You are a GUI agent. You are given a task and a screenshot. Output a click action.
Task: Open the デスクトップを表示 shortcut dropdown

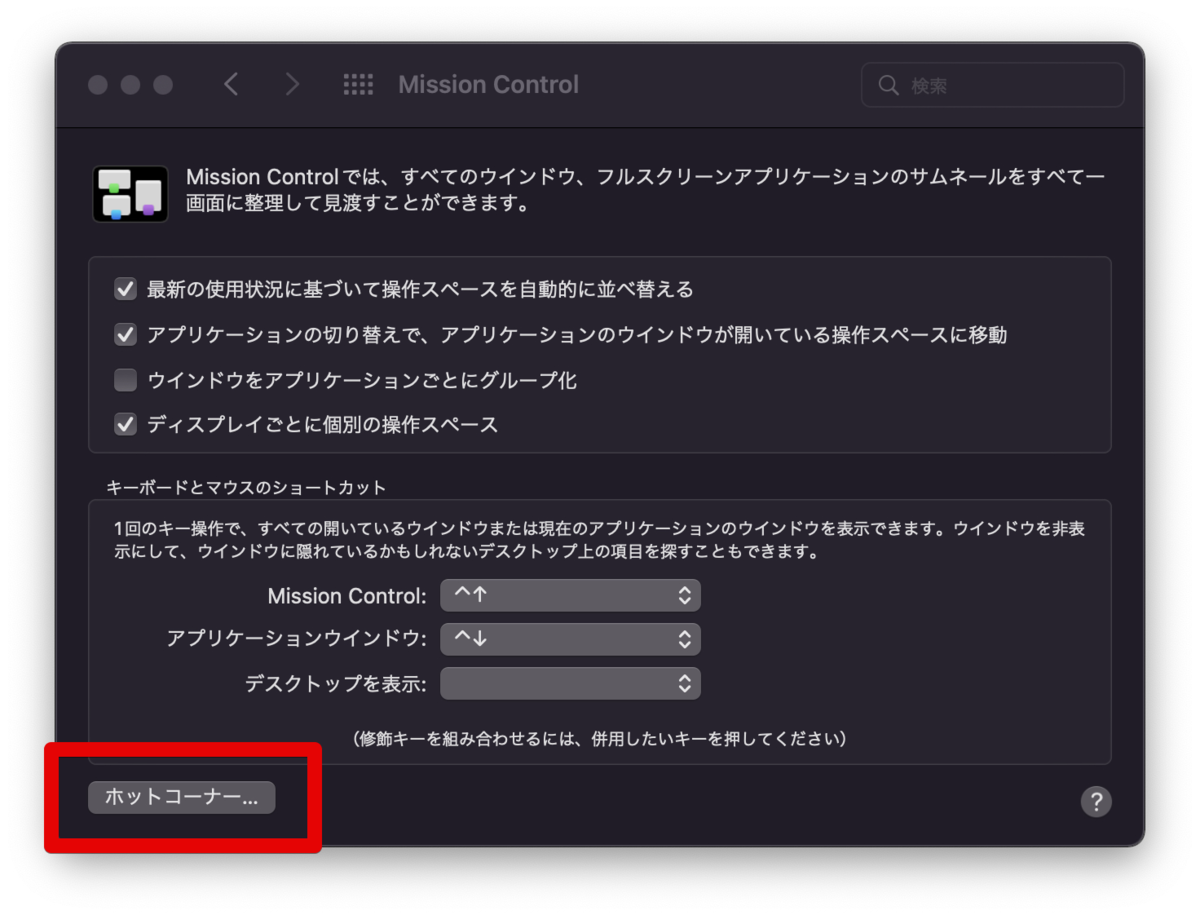(x=571, y=683)
